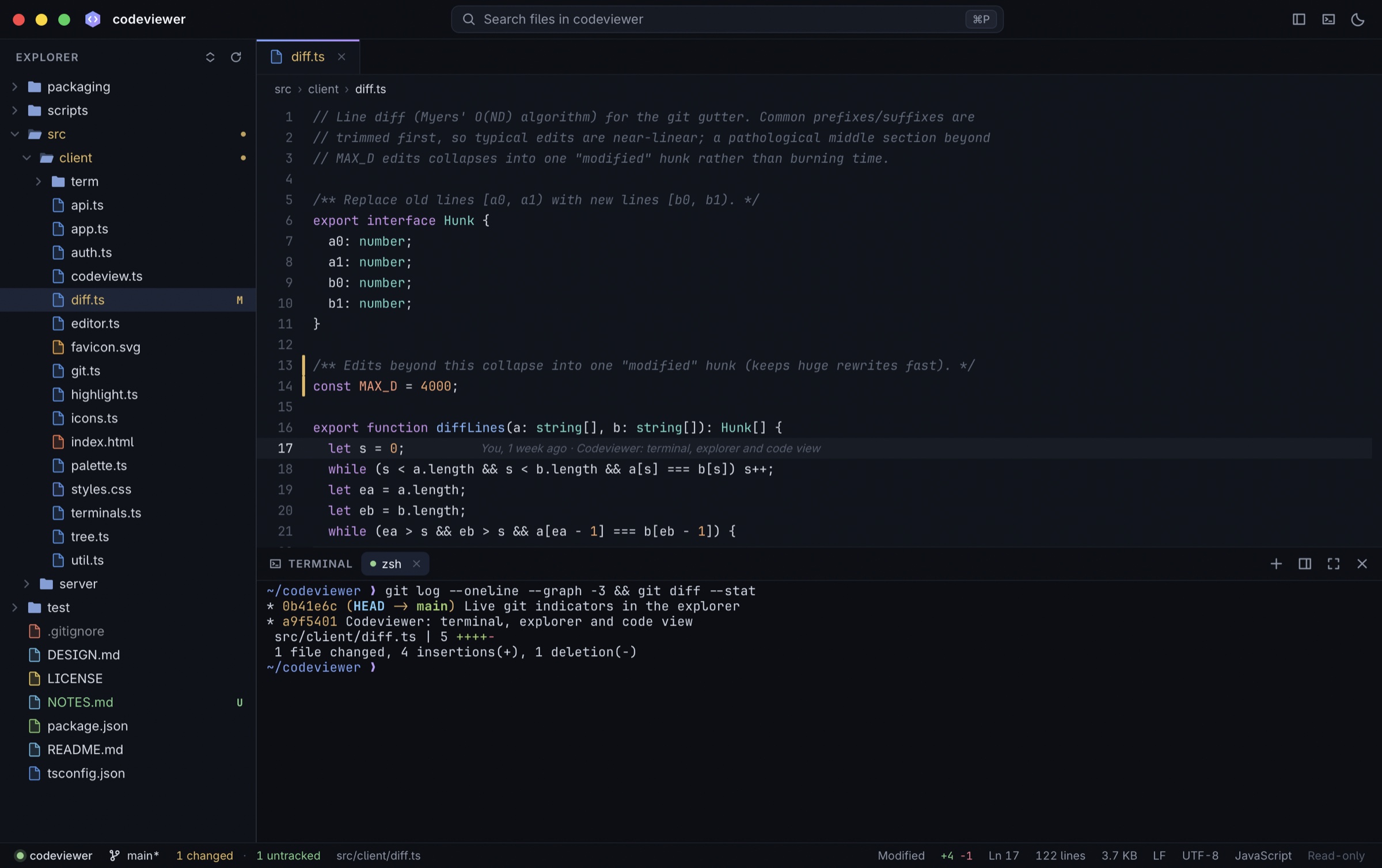
Task: Open package.json file icon
Action: point(35,725)
